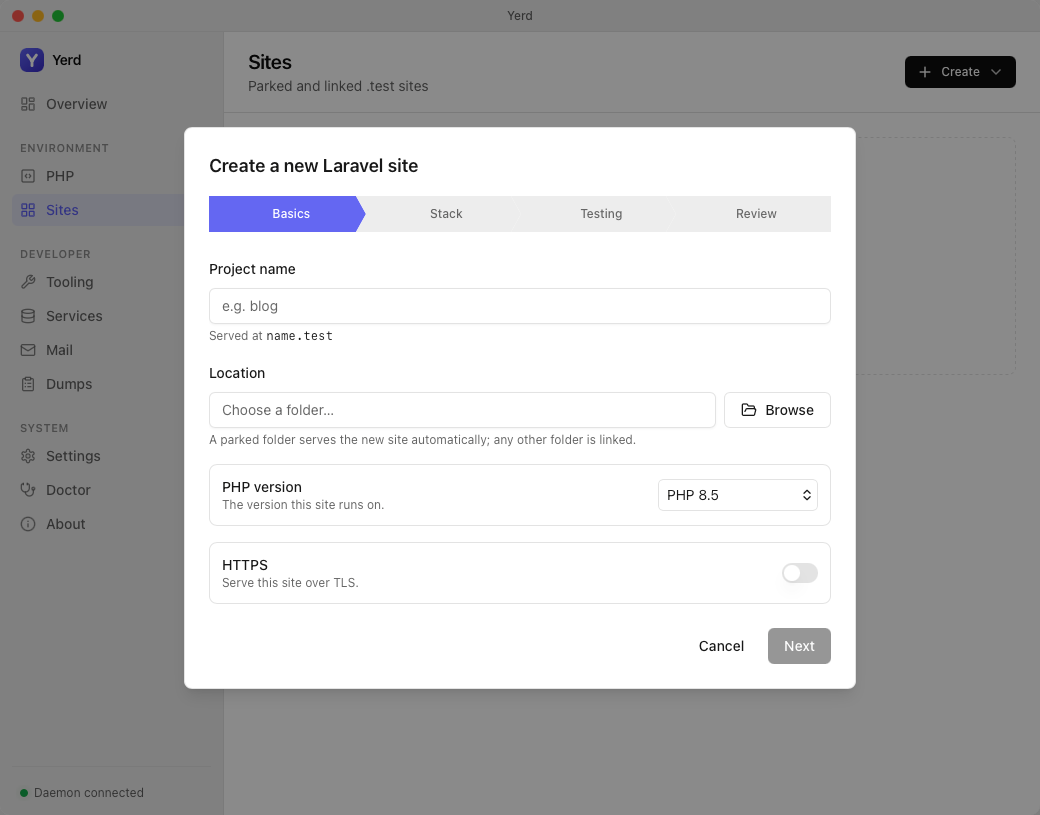This screenshot has width=1040, height=815.
Task: Click the Sites grid icon in sidebar
Action: pyautogui.click(x=28, y=210)
